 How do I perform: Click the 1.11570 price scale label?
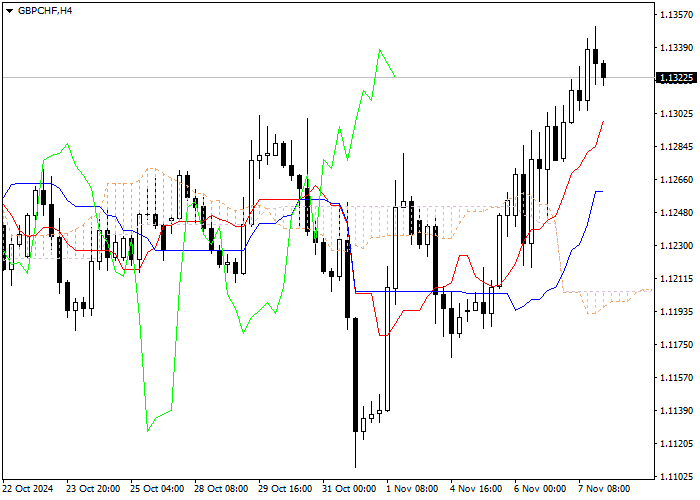click(x=676, y=378)
